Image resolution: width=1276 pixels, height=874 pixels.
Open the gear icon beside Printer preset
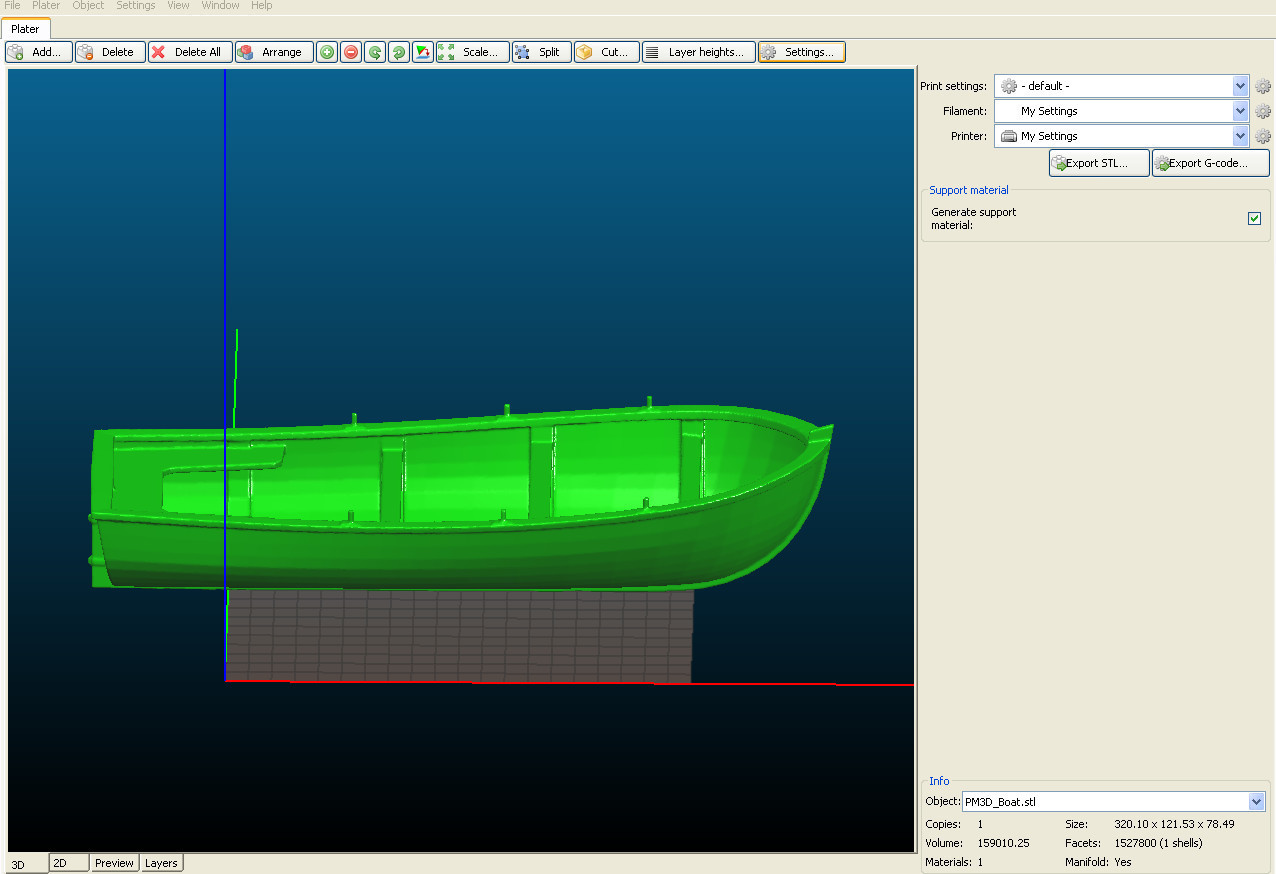click(x=1263, y=136)
